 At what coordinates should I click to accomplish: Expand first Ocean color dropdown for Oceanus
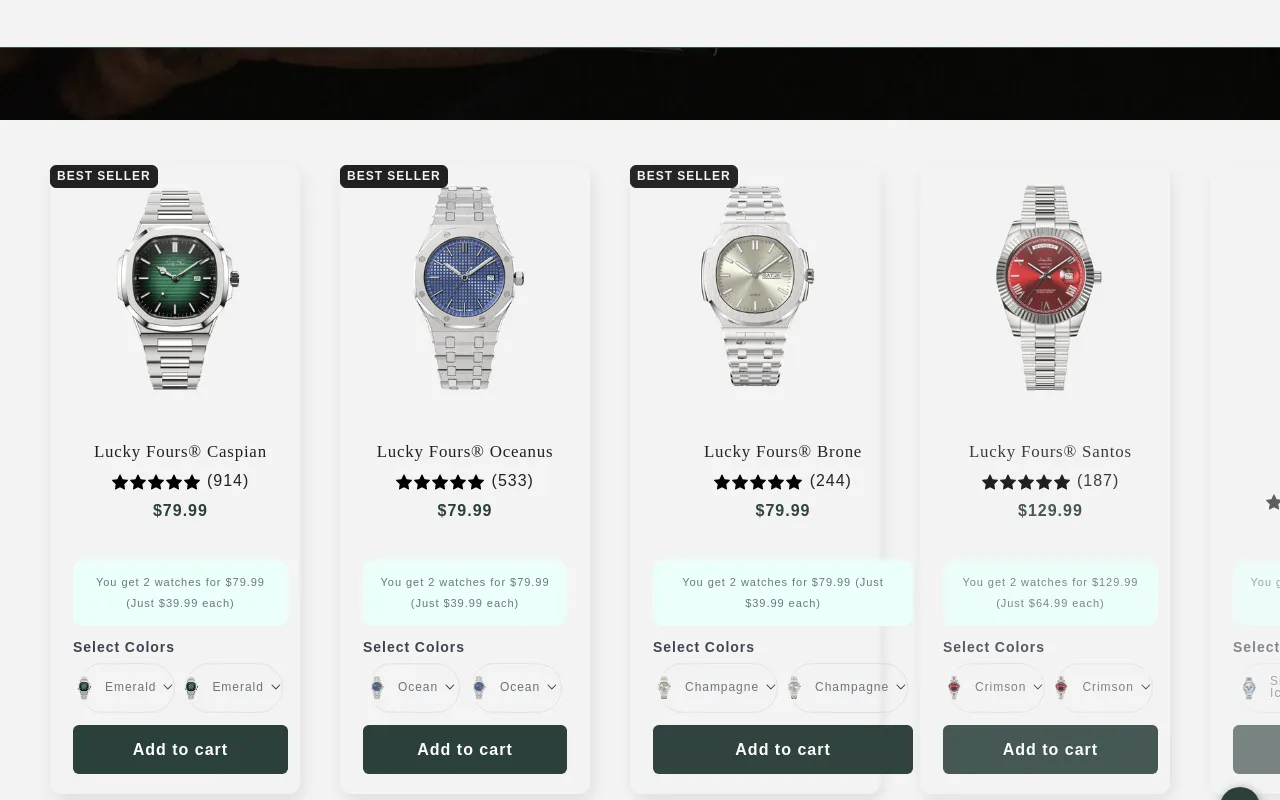(413, 687)
